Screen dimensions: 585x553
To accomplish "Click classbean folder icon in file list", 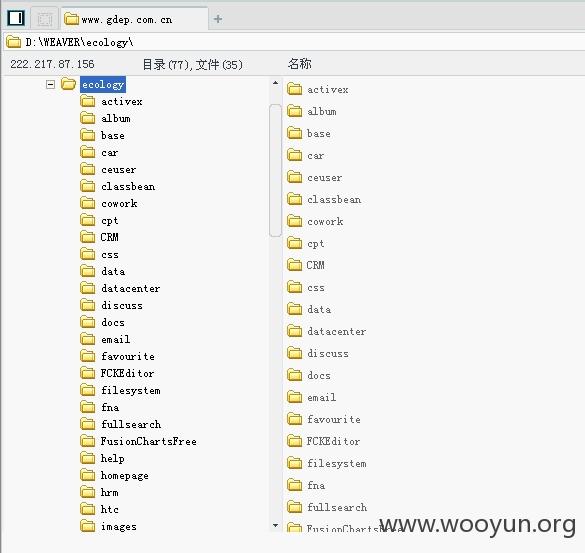I will [x=295, y=199].
